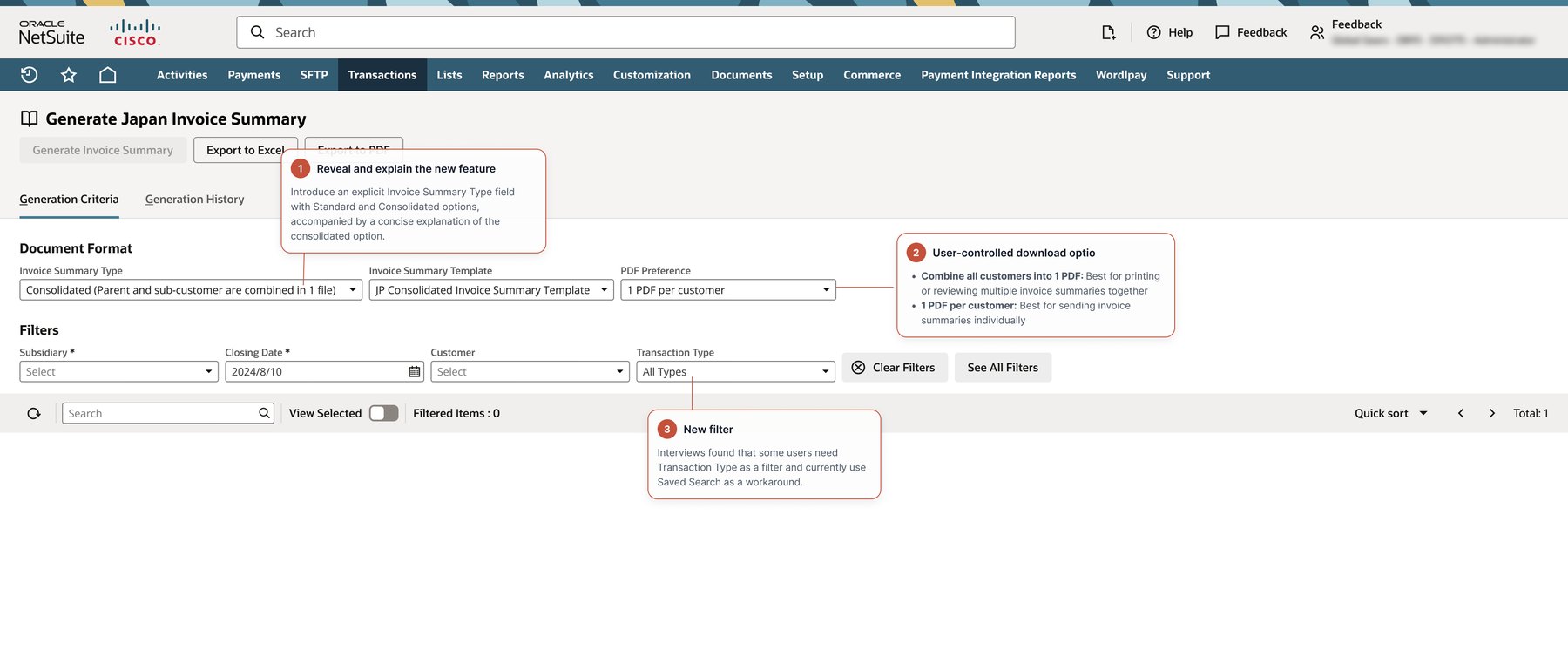Open the Transactions menu
This screenshot has height=671, width=1568.
[x=382, y=75]
